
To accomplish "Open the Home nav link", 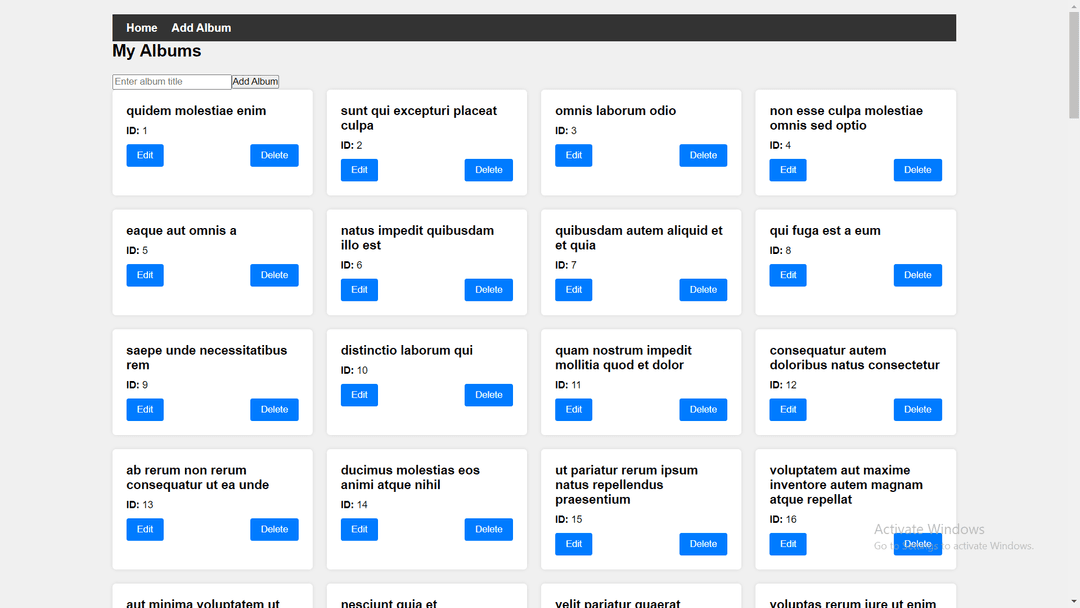I will pyautogui.click(x=142, y=28).
